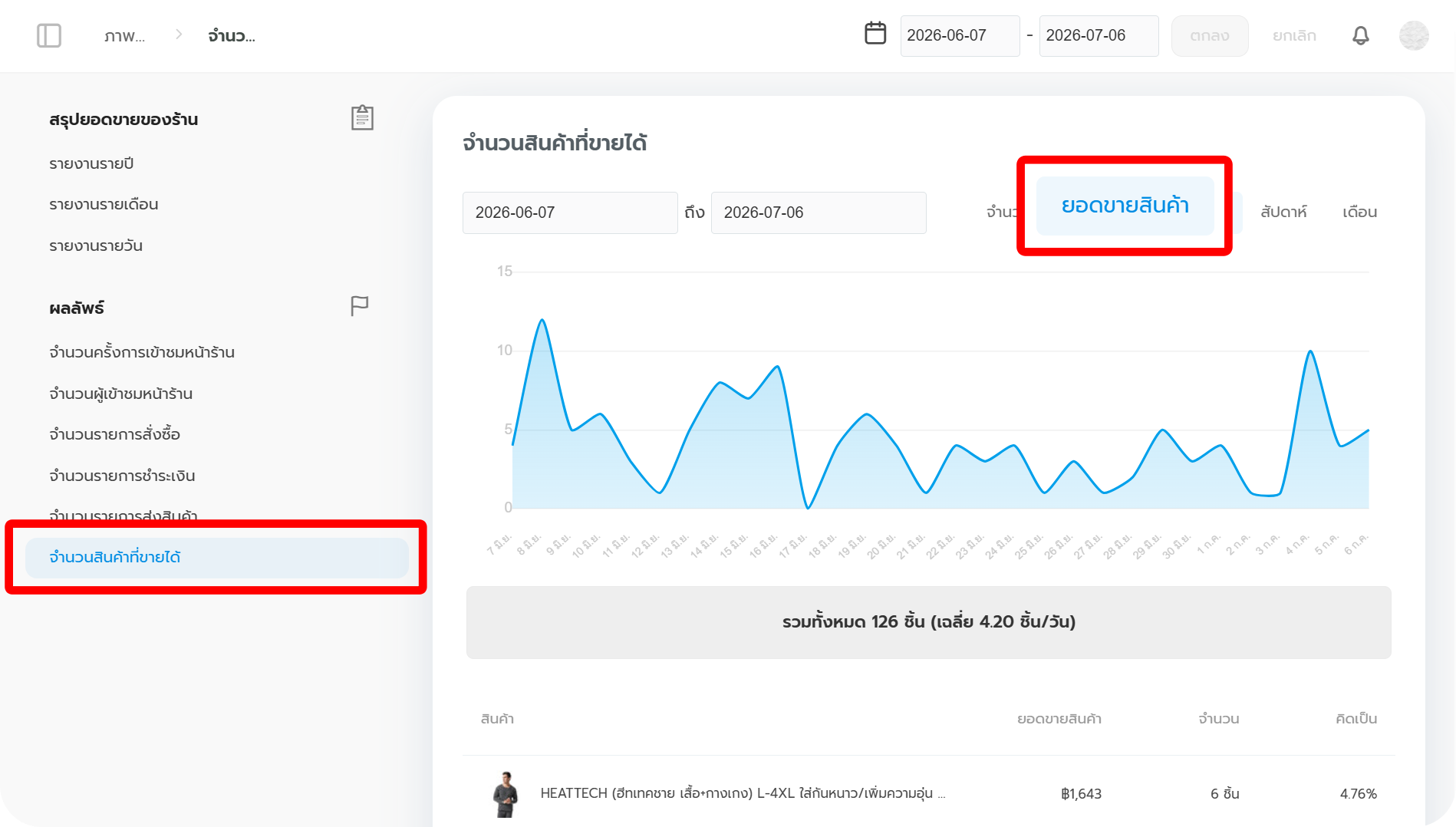The image size is (1456, 827).
Task: Edit chart end date field 2026-07-06
Action: (x=819, y=213)
